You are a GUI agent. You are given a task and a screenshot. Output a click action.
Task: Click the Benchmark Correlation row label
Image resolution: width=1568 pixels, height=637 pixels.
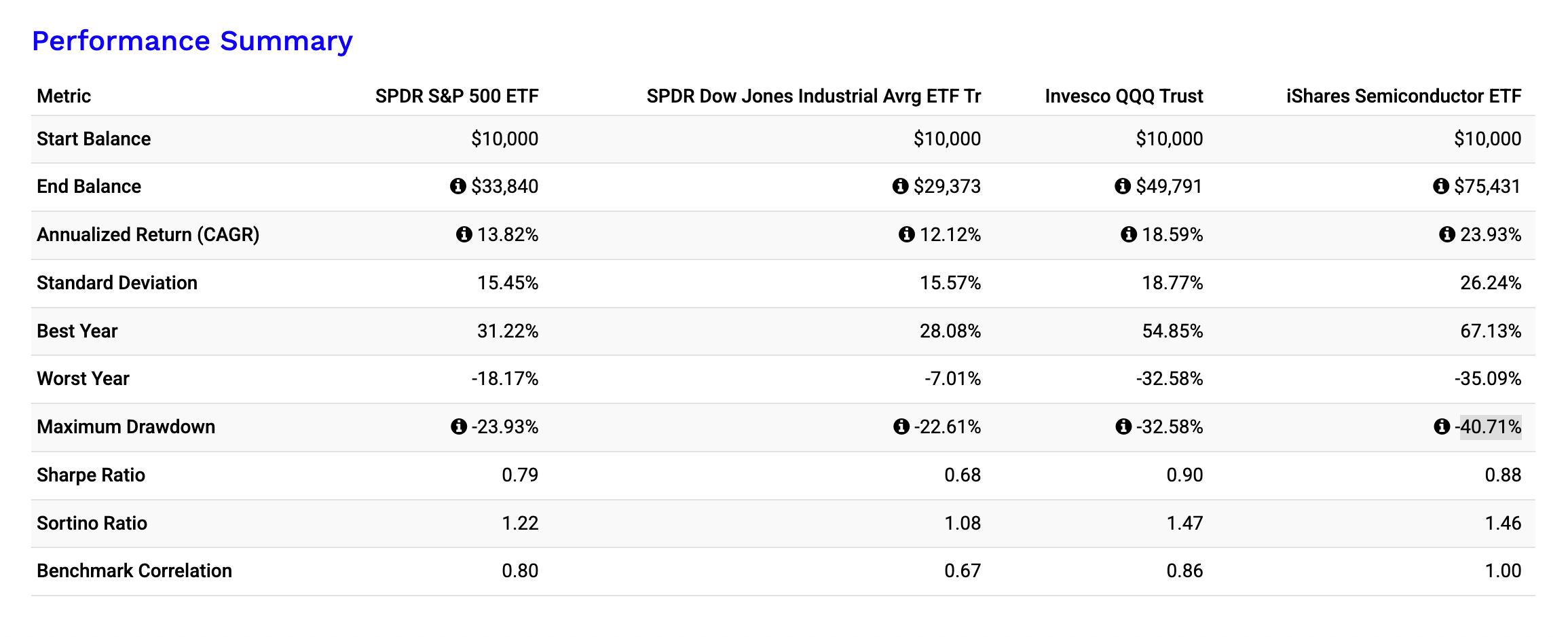coord(134,571)
